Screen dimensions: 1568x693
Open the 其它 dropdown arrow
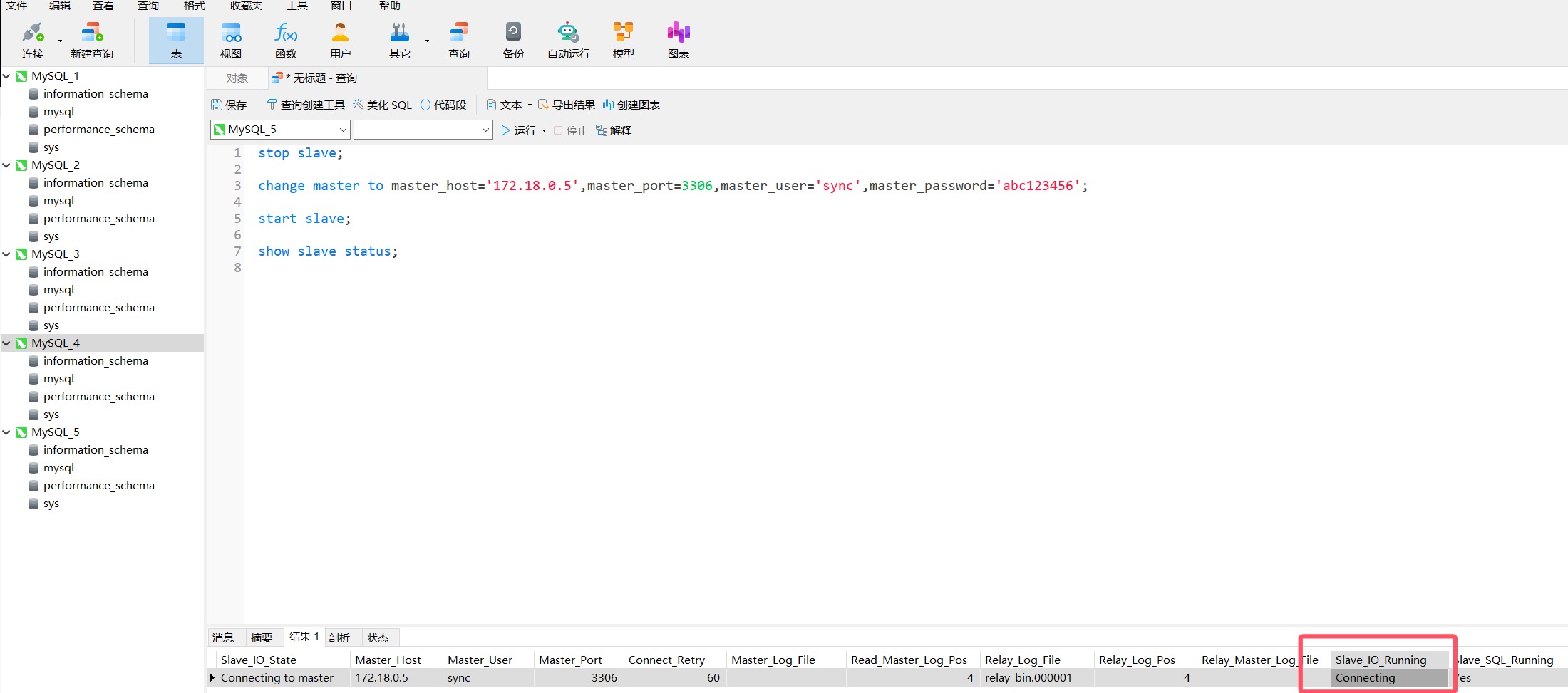coord(427,41)
